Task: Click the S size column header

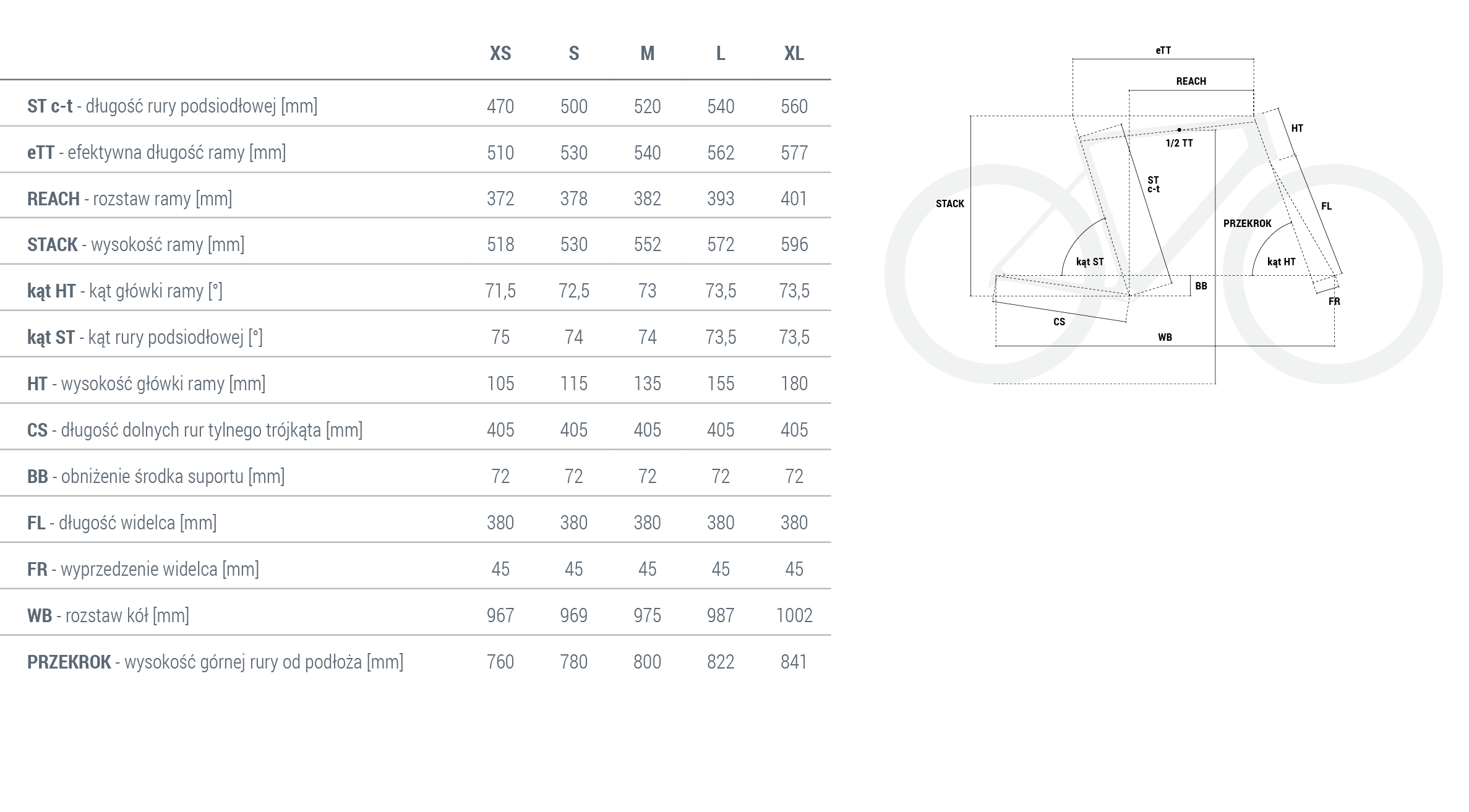Action: click(574, 54)
